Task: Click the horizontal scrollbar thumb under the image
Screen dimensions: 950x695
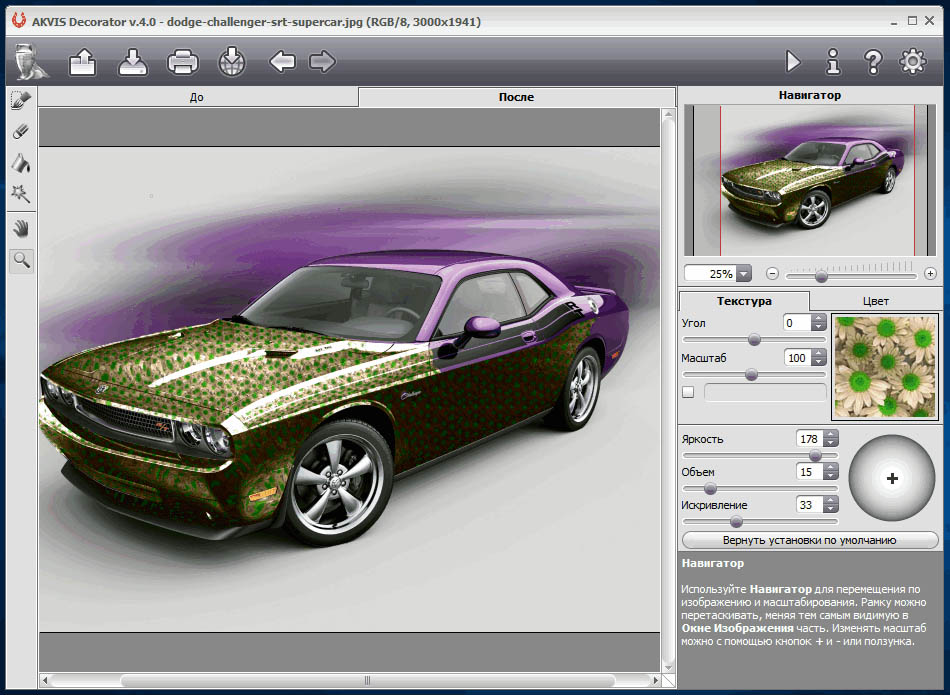Action: click(x=368, y=680)
